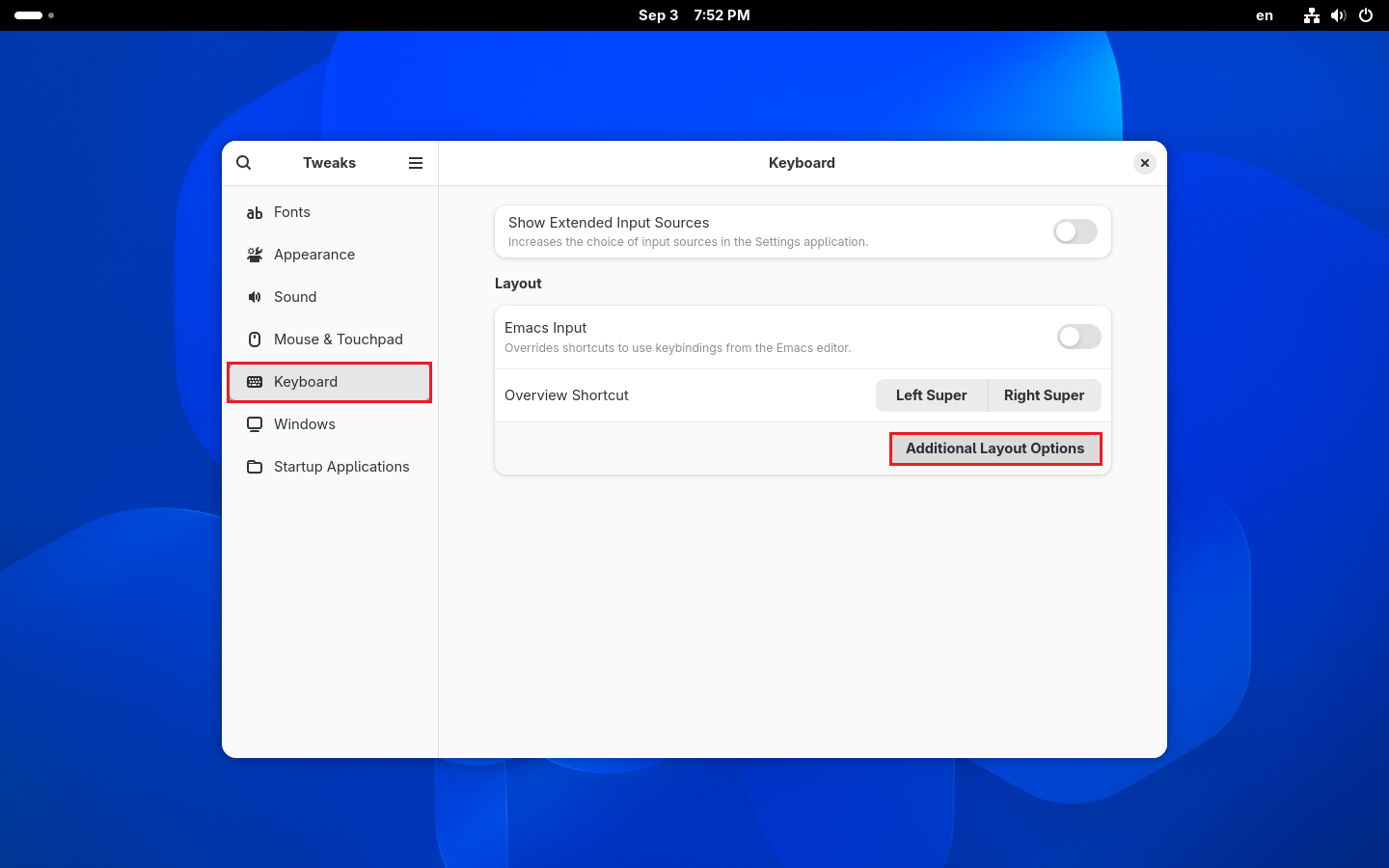Screen dimensions: 1389x868
Task: Click the Tweaks title in sidebar header
Action: pos(330,163)
